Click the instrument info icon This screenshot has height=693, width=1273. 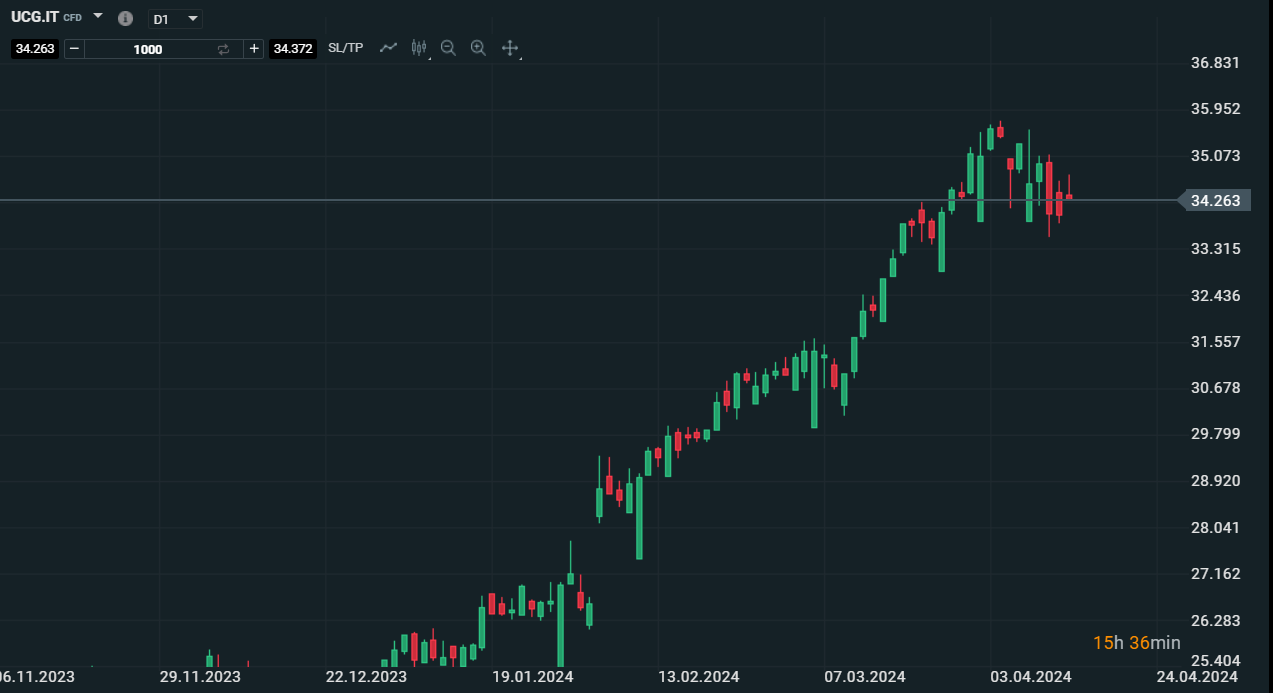pyautogui.click(x=125, y=18)
